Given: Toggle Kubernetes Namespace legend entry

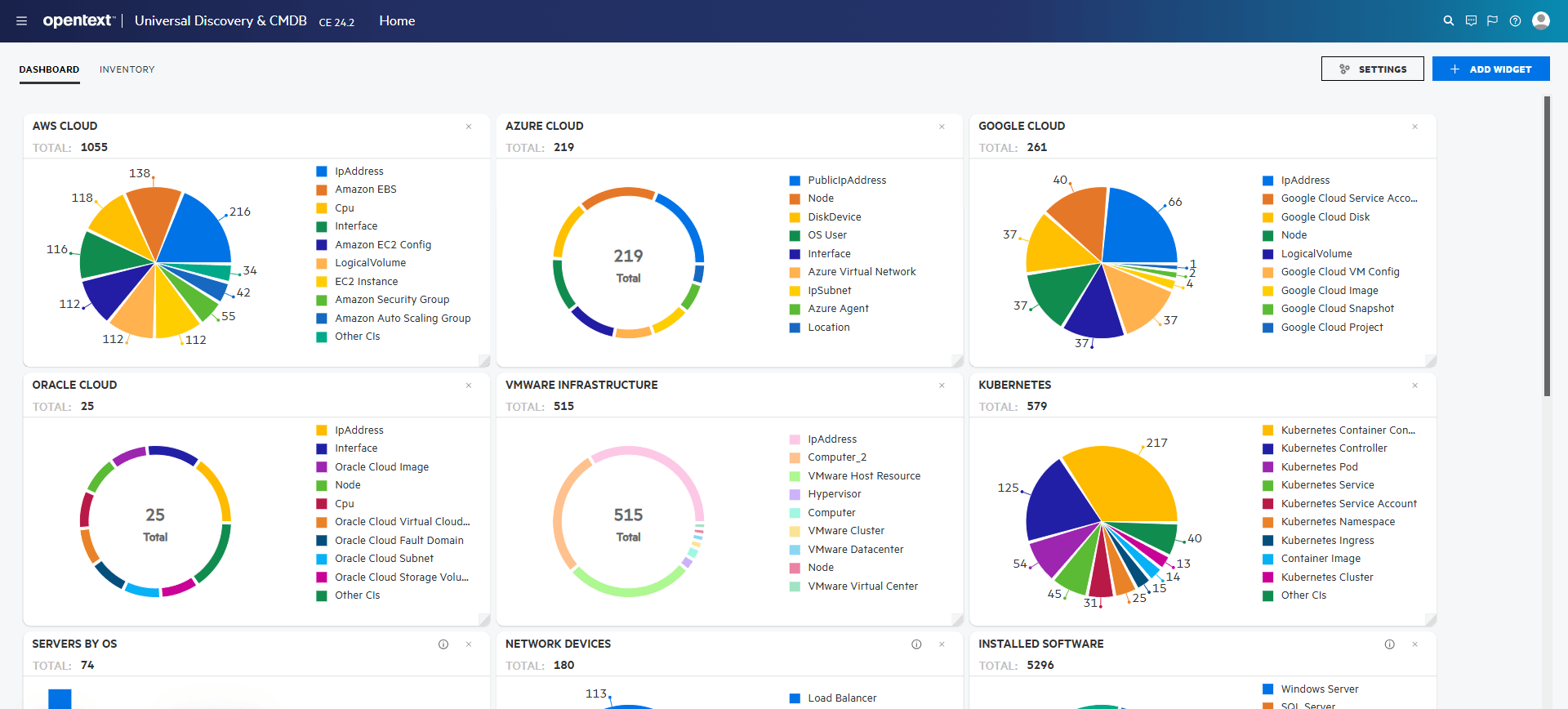Looking at the screenshot, I should click(1329, 522).
